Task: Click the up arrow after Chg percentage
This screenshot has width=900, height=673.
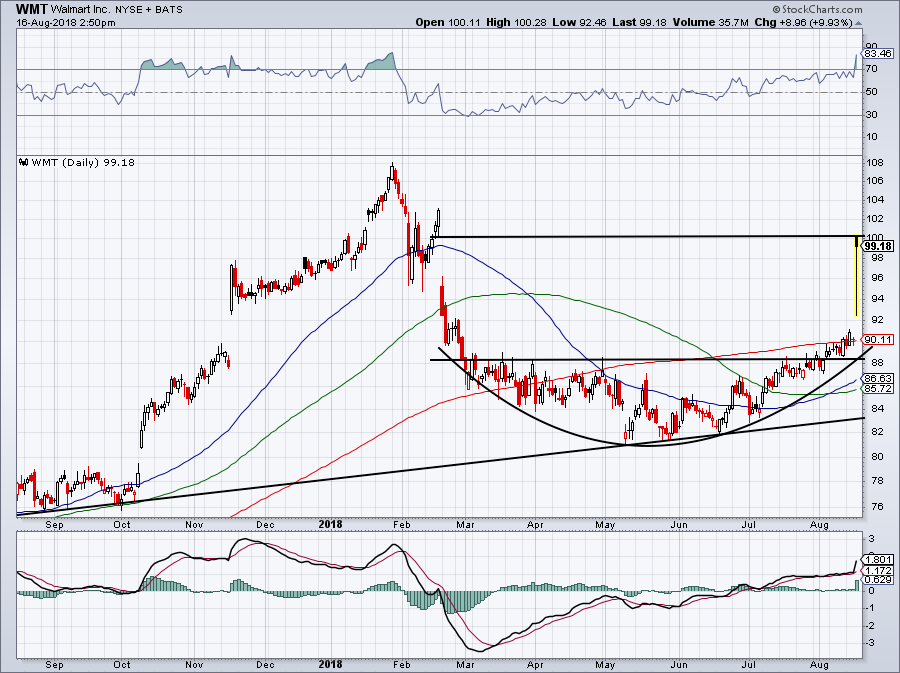Action: (858, 24)
